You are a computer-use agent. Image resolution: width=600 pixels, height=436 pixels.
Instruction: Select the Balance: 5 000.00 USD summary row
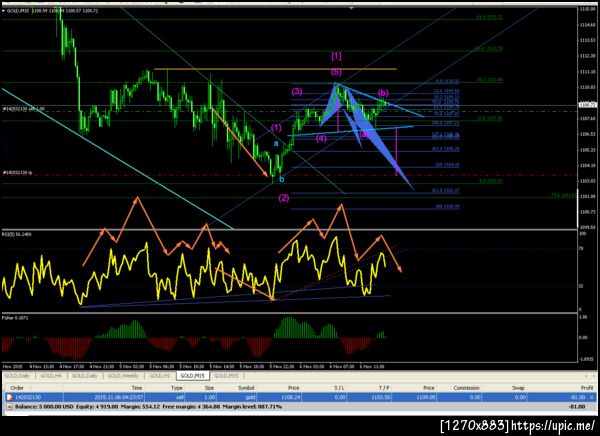pyautogui.click(x=300, y=407)
